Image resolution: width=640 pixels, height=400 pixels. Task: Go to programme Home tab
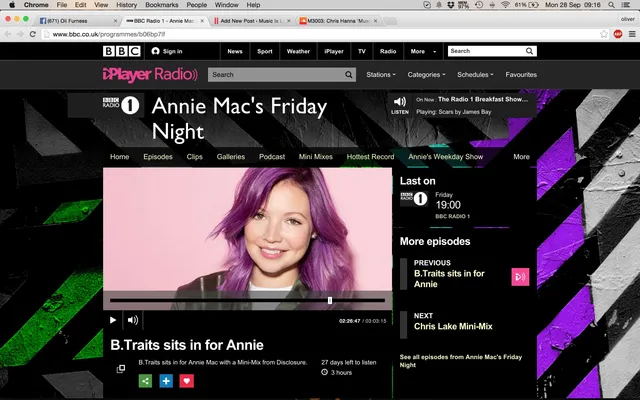(119, 157)
